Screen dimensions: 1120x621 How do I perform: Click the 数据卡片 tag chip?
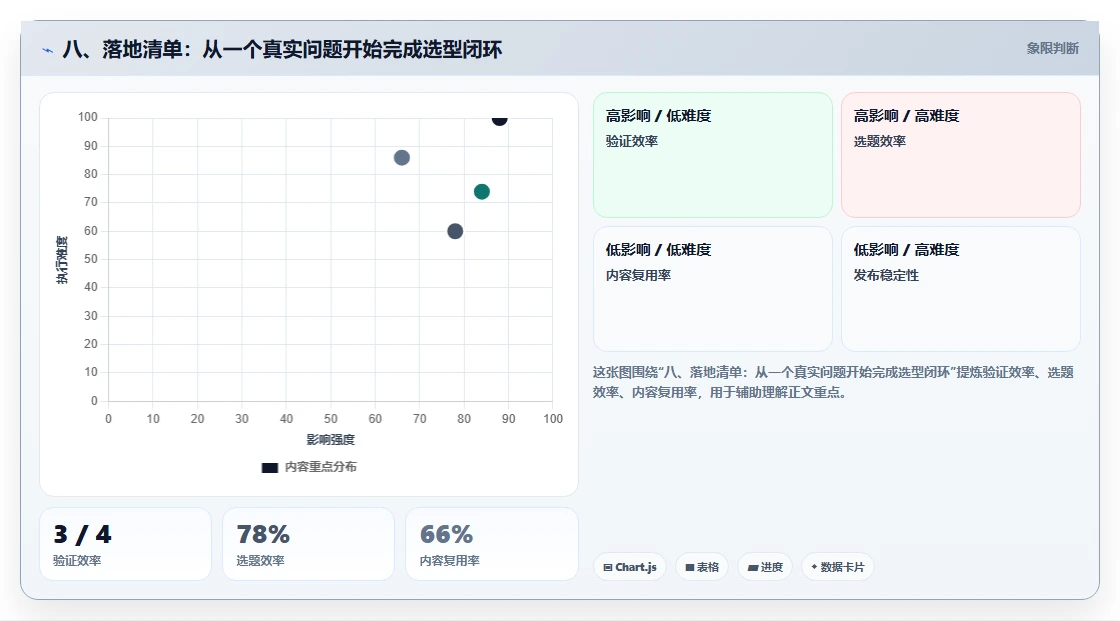point(838,567)
